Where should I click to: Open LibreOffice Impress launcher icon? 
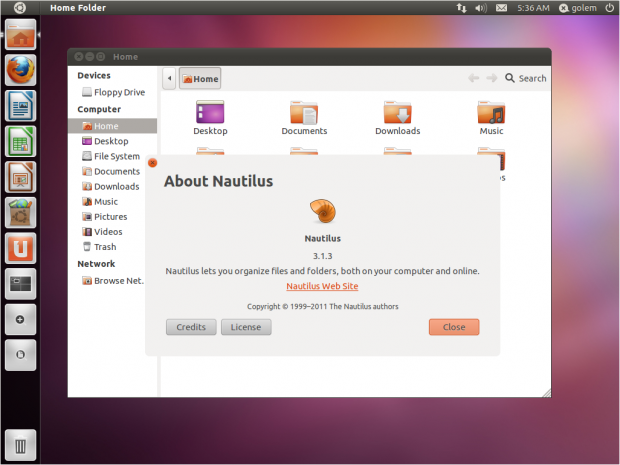coord(21,177)
